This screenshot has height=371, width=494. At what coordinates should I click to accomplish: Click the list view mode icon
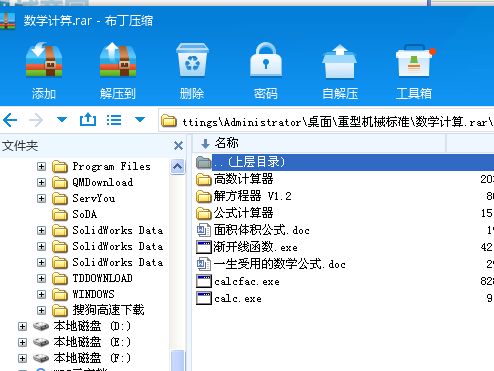[x=114, y=120]
